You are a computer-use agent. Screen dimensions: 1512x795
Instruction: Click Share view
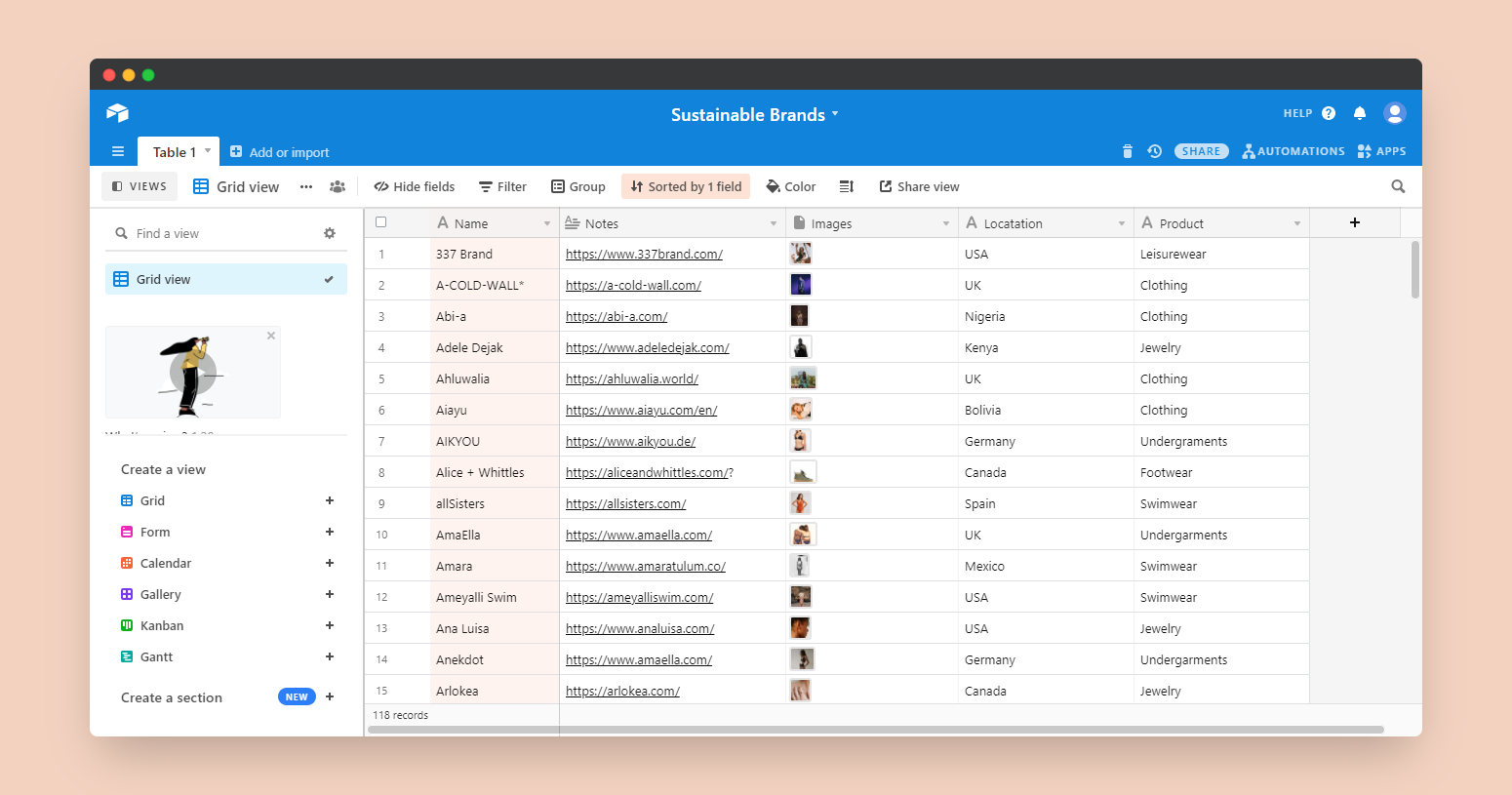[920, 186]
